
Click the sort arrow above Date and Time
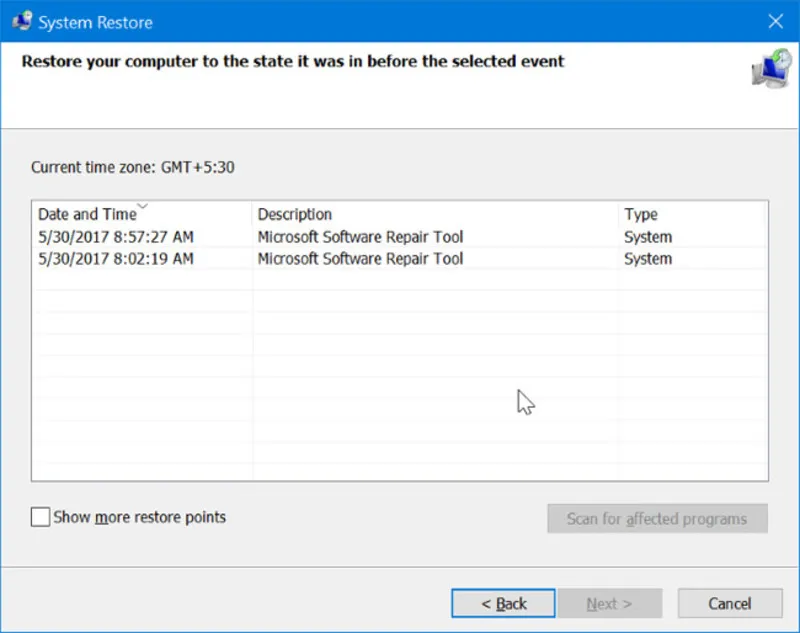142,207
